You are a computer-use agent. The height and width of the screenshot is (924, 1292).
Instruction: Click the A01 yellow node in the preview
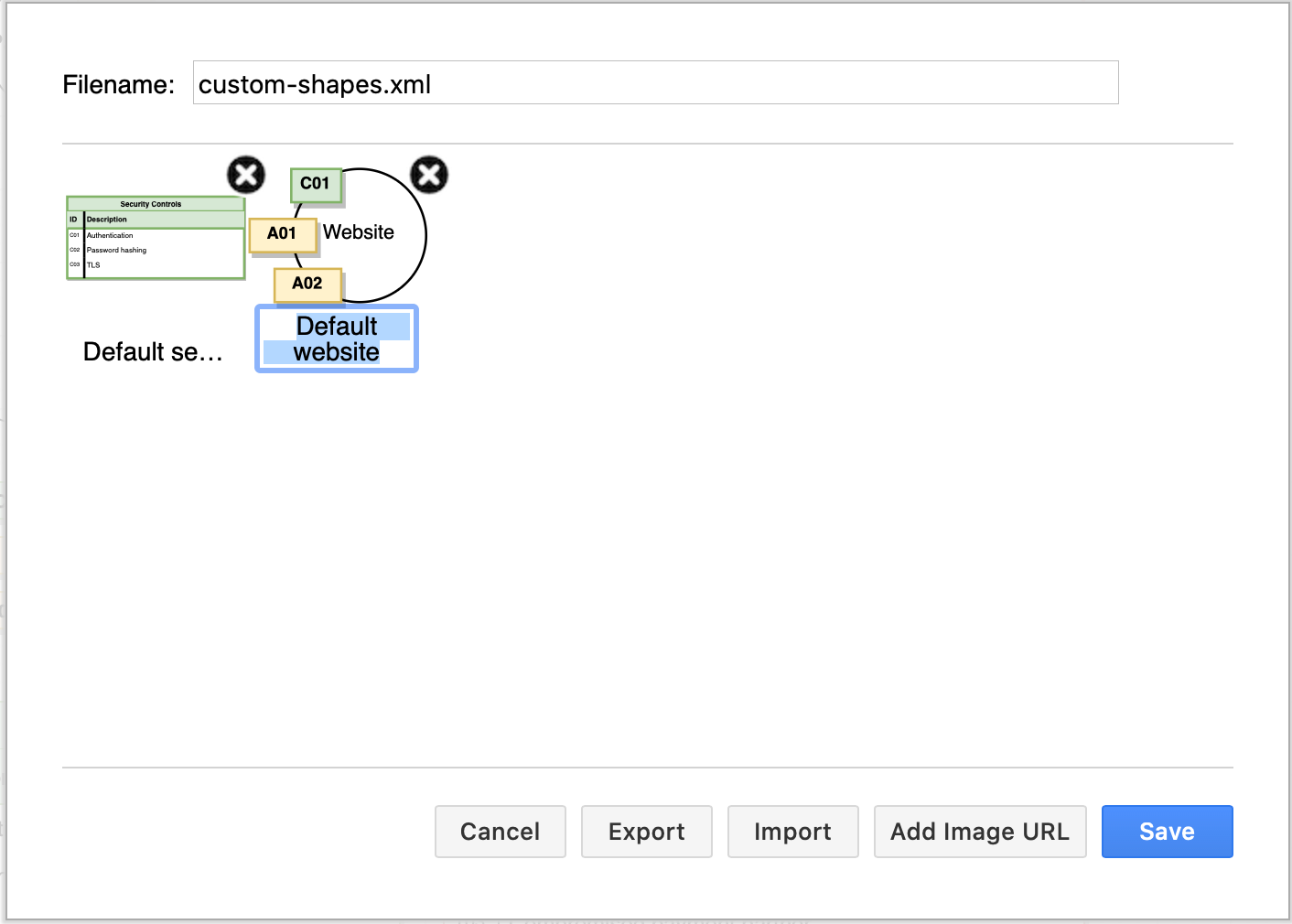point(284,235)
